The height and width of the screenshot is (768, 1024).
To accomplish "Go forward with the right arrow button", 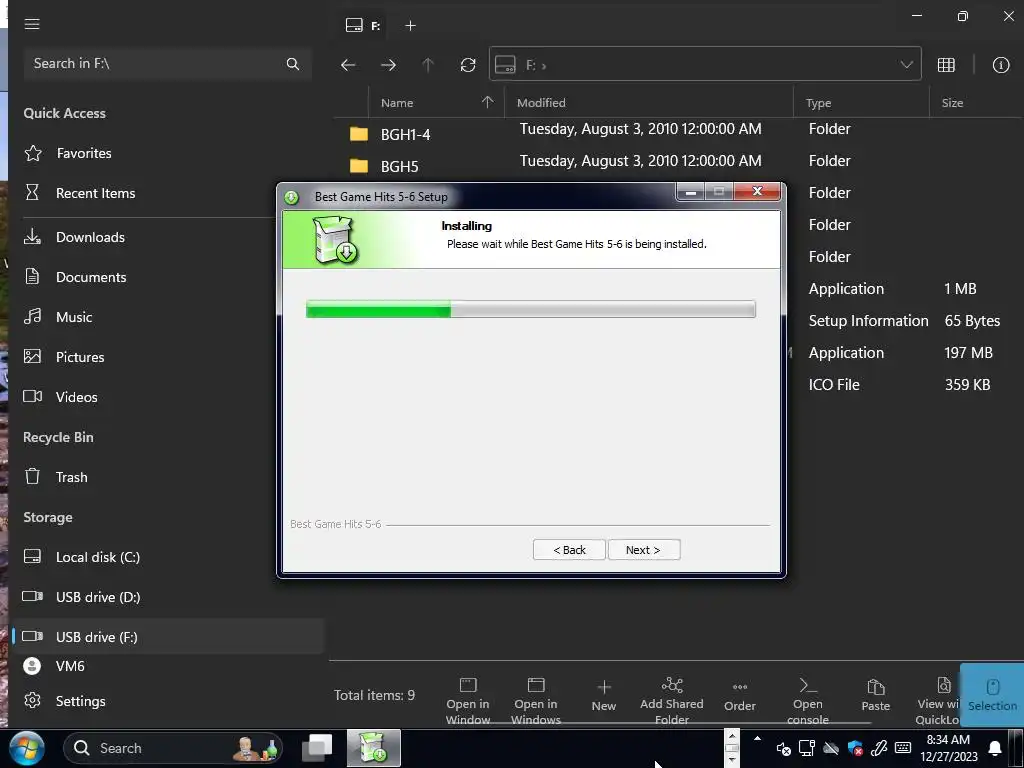I will point(388,65).
